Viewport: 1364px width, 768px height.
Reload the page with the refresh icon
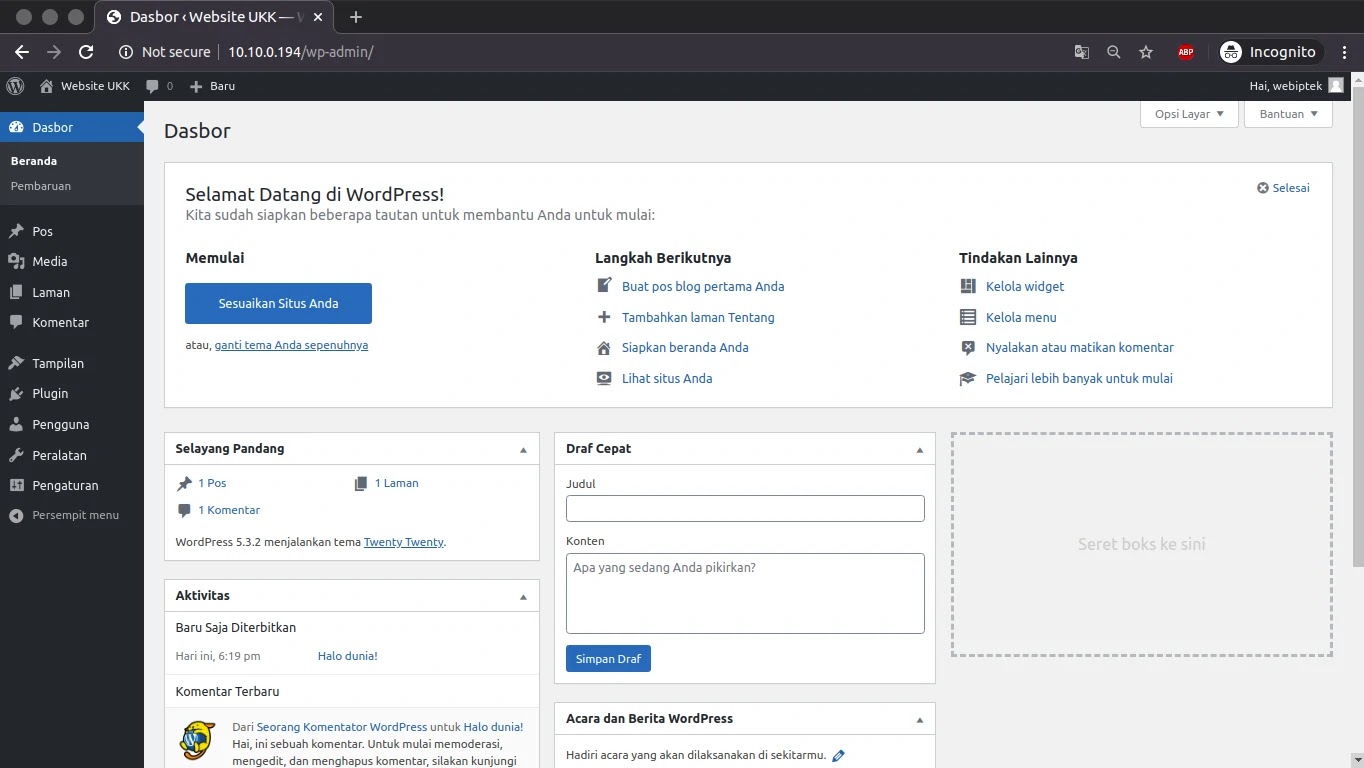point(86,52)
